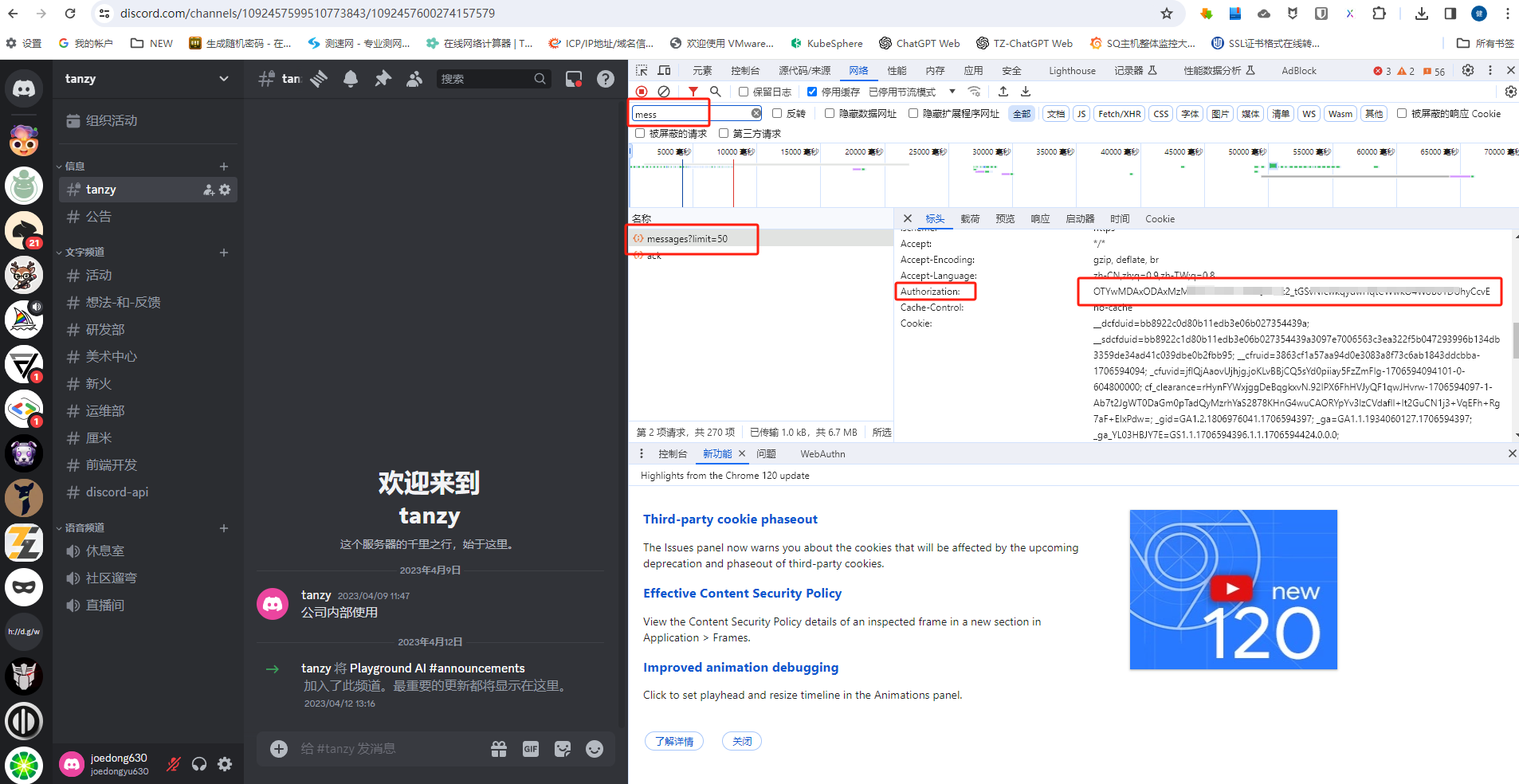Select inspect element tool in DevTools
The image size is (1519, 784).
pos(642,70)
